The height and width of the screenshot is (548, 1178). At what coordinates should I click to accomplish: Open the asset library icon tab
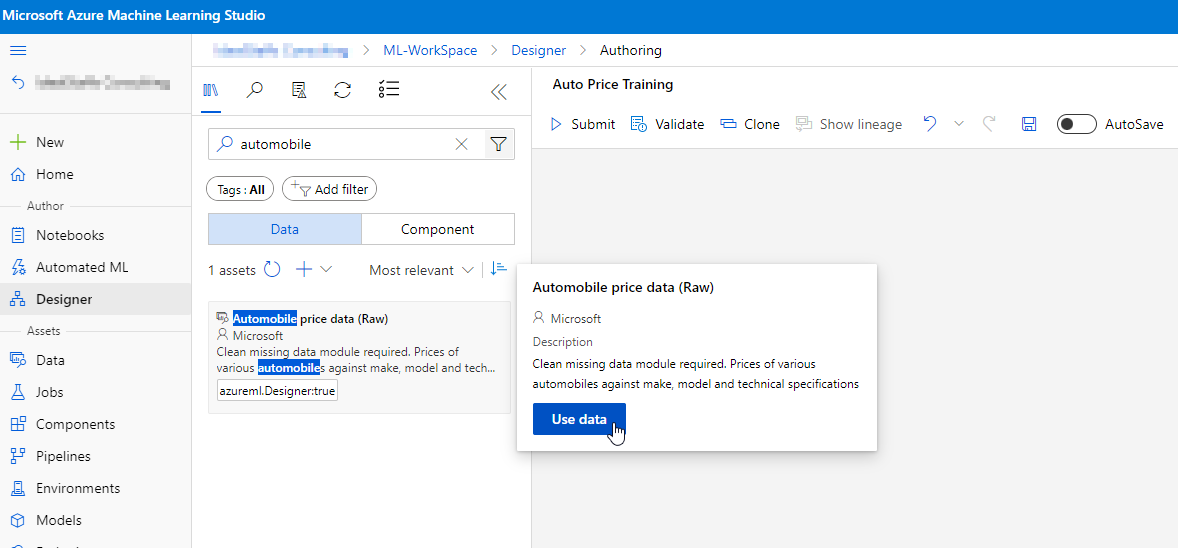(x=210, y=90)
